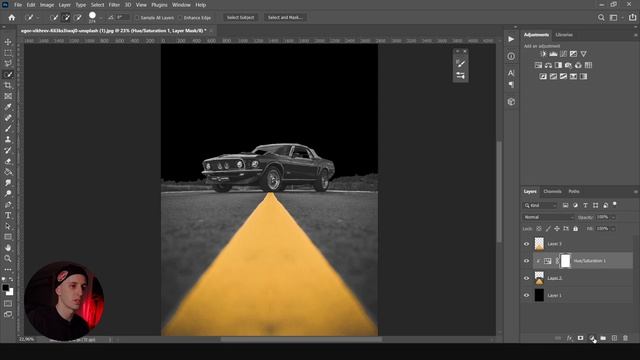Open Character panel icon in side dock

tap(511, 73)
